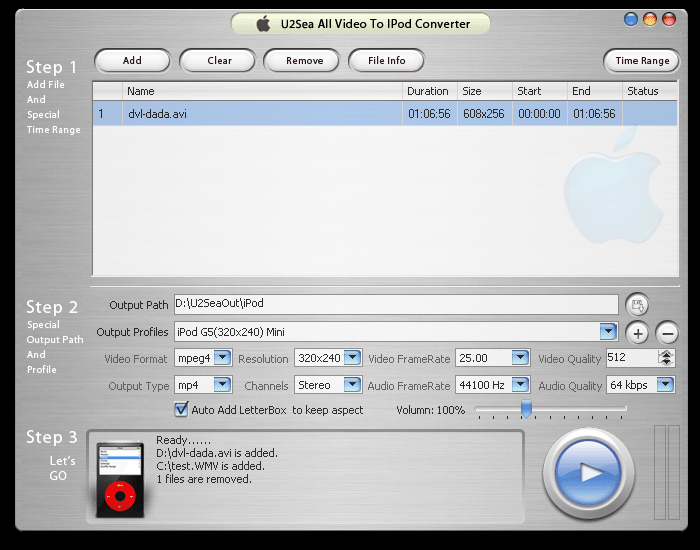Click the Duration column header
The width and height of the screenshot is (700, 550).
tap(430, 91)
